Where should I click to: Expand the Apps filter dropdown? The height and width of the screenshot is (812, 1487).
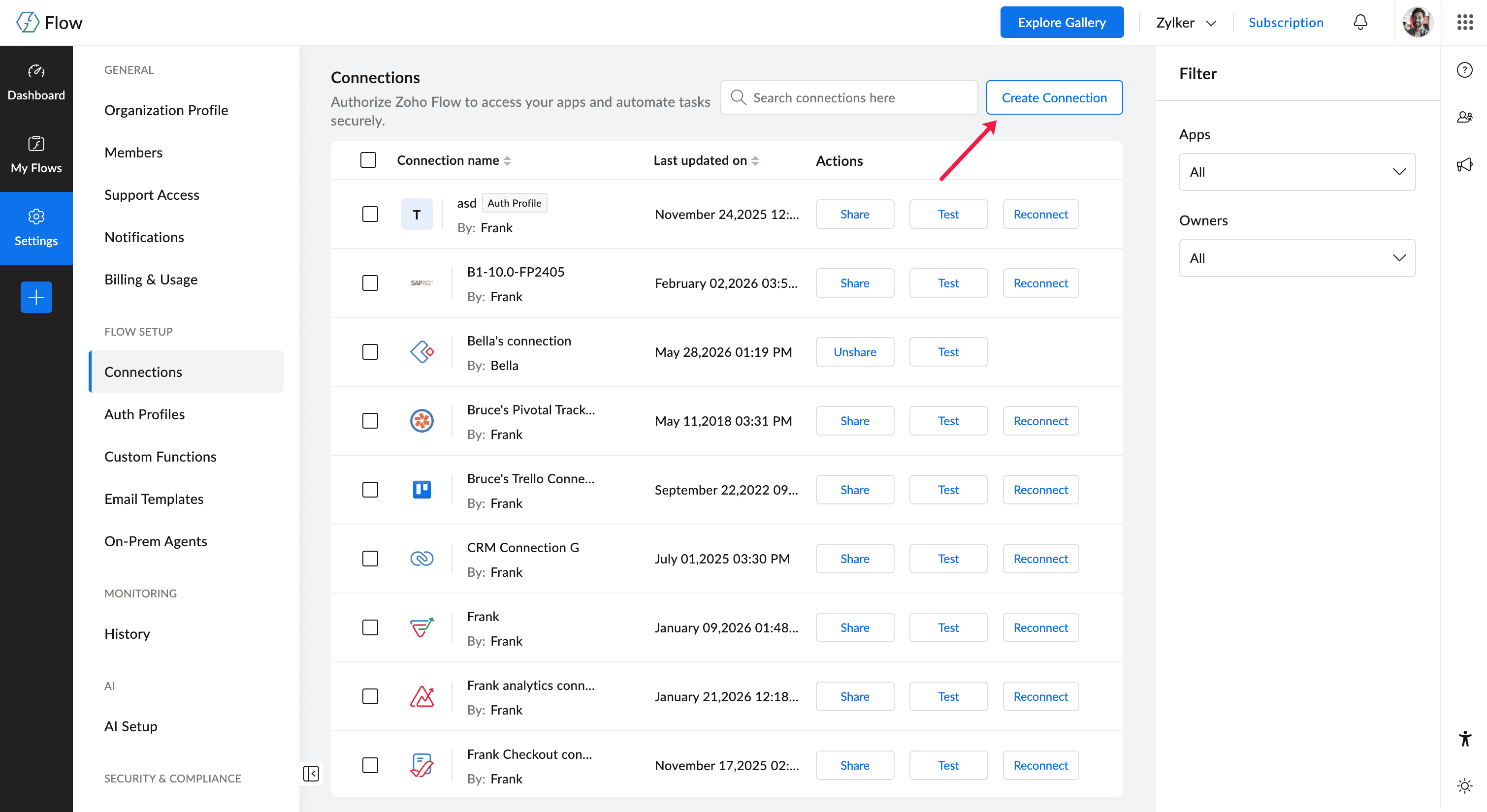point(1297,172)
